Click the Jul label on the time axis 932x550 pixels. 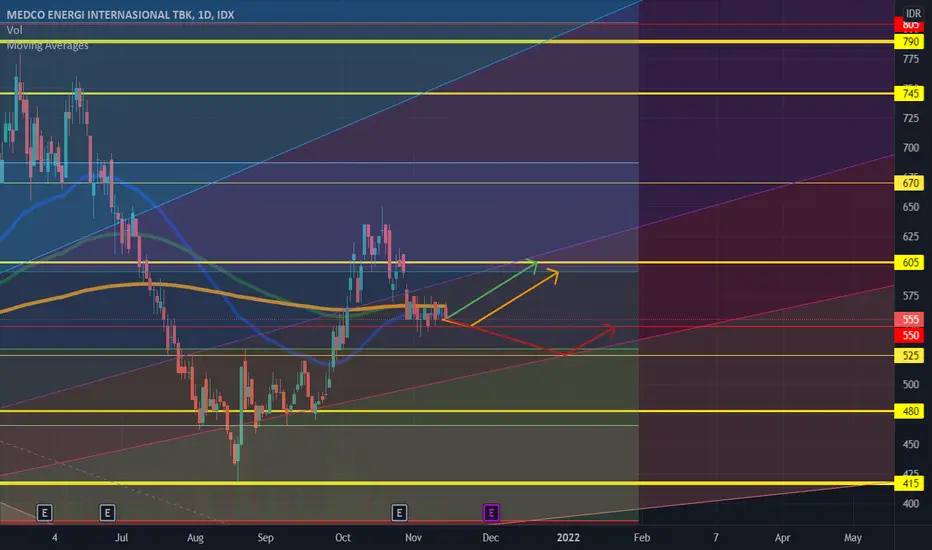(x=121, y=538)
